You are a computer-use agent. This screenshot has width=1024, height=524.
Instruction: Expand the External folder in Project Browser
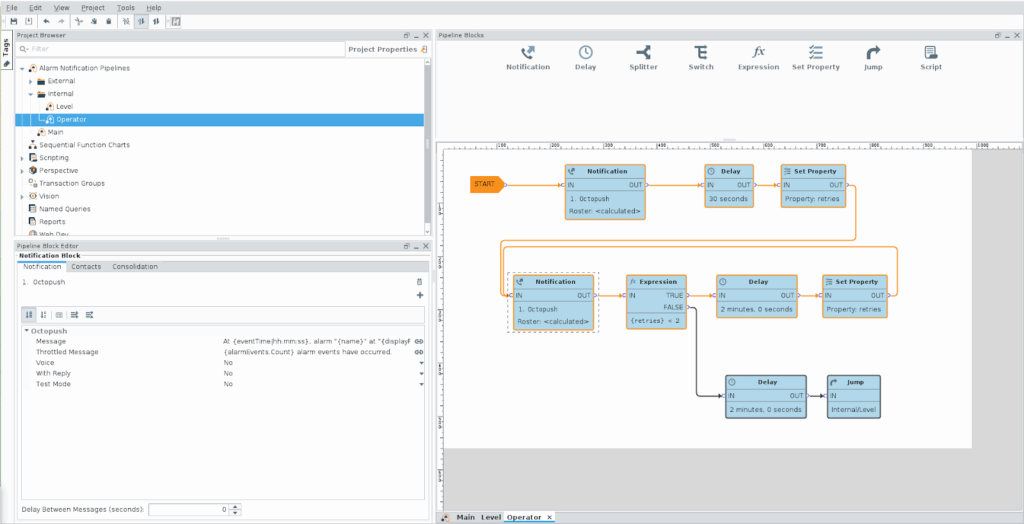(31, 81)
